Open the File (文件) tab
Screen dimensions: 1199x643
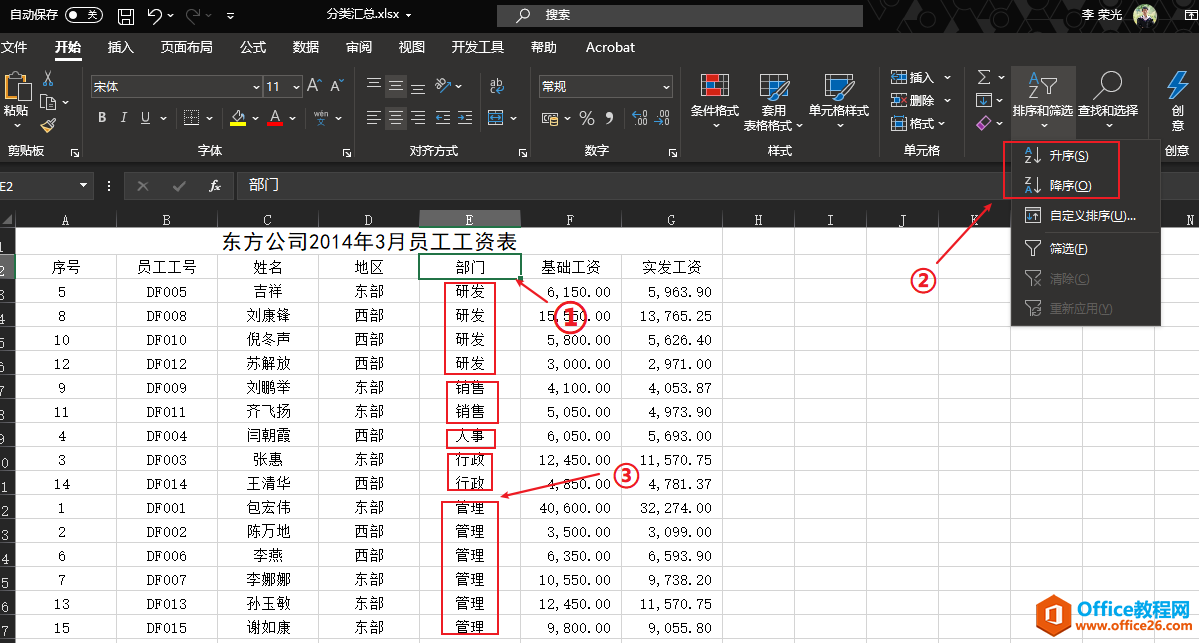[15, 47]
